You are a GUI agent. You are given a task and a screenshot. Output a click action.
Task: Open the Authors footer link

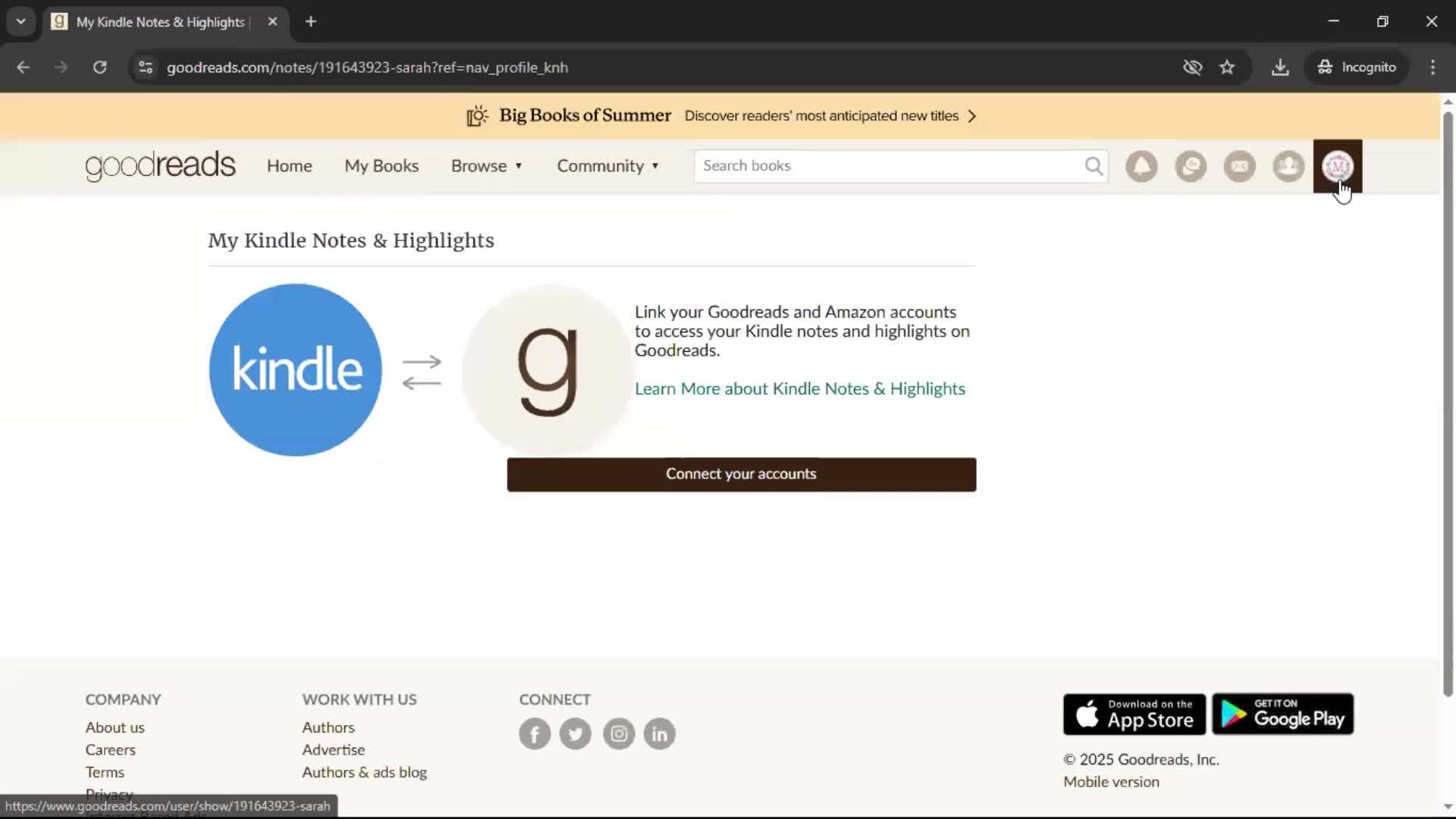click(x=328, y=727)
